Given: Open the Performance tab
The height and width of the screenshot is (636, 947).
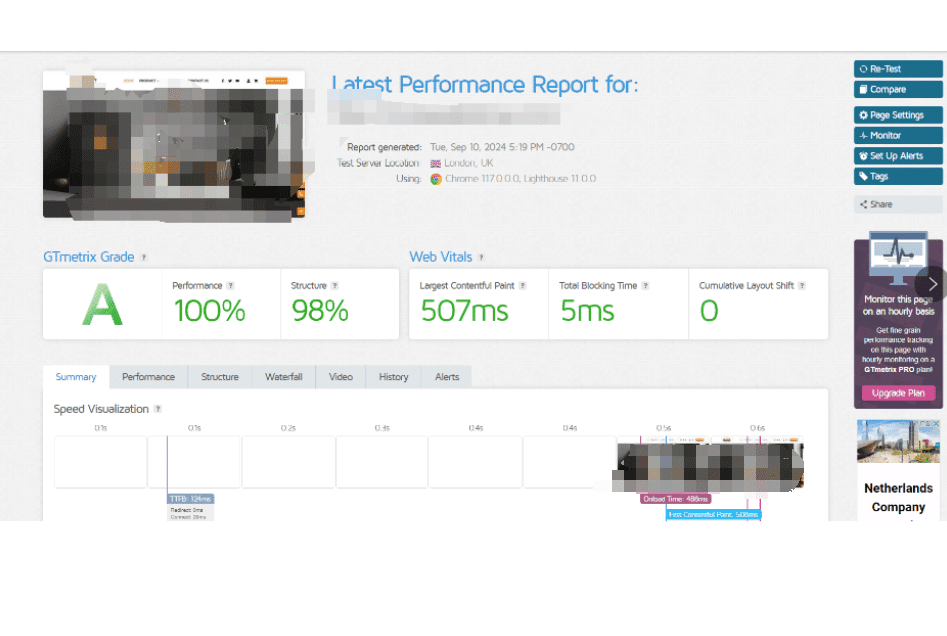Looking at the screenshot, I should point(148,377).
